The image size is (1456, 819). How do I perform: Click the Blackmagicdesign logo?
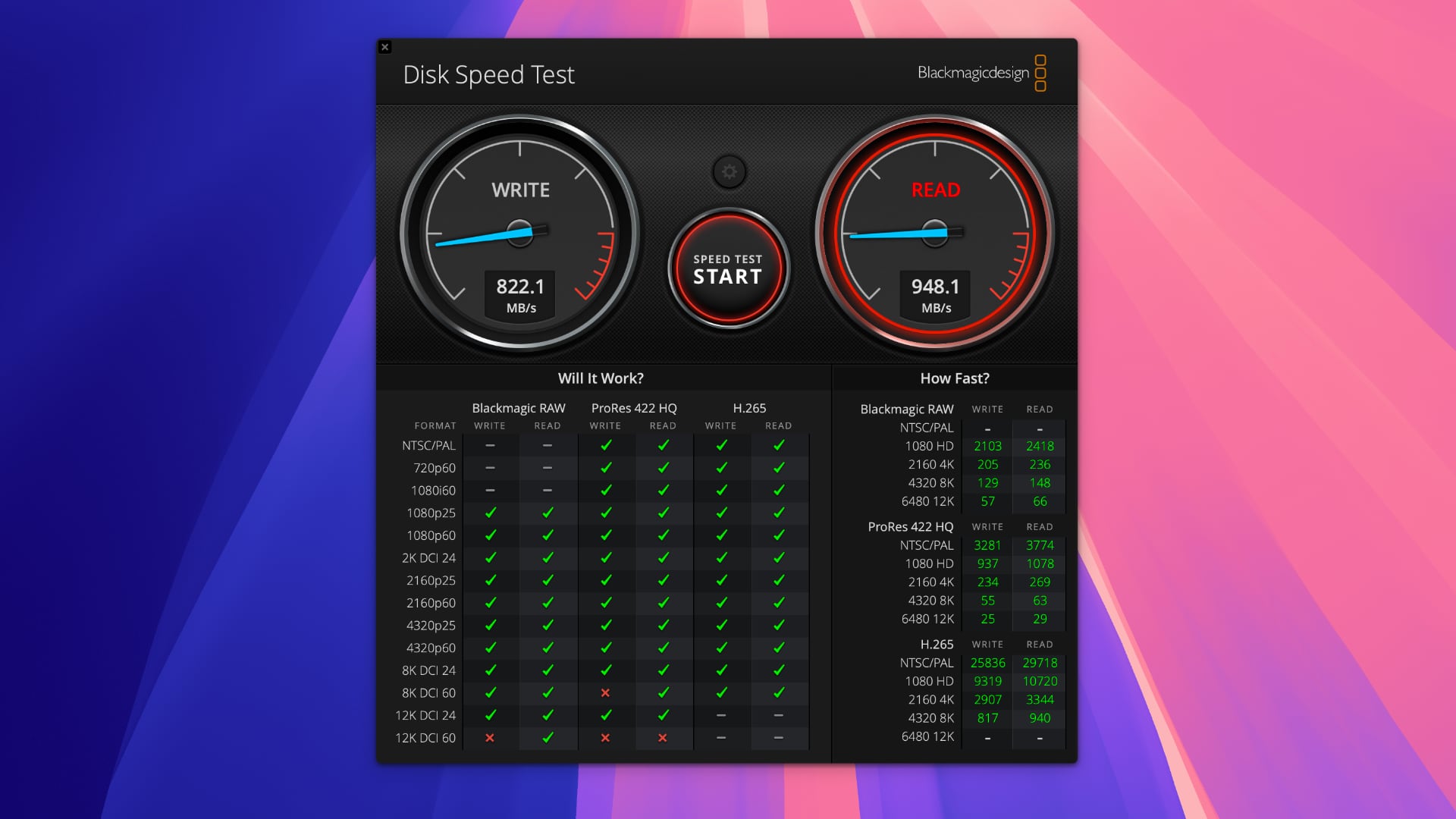click(982, 73)
